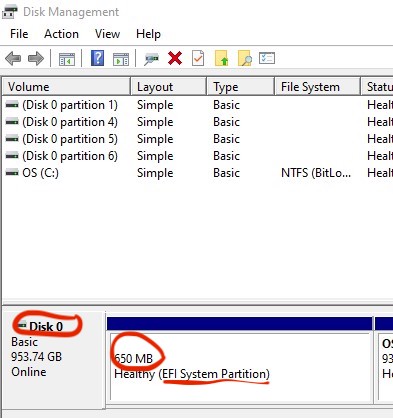Click the Back arrow toolbar icon

(13, 59)
